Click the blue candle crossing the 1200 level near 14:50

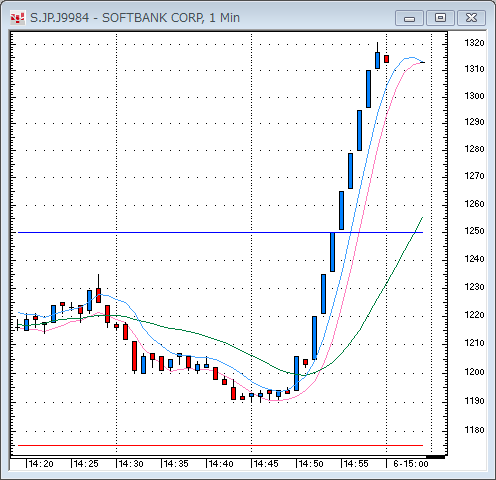[x=296, y=373]
